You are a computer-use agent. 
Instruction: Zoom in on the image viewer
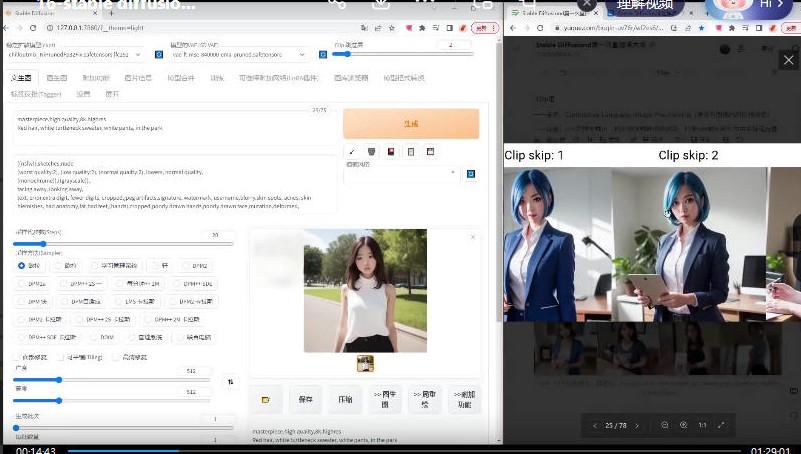point(683,425)
